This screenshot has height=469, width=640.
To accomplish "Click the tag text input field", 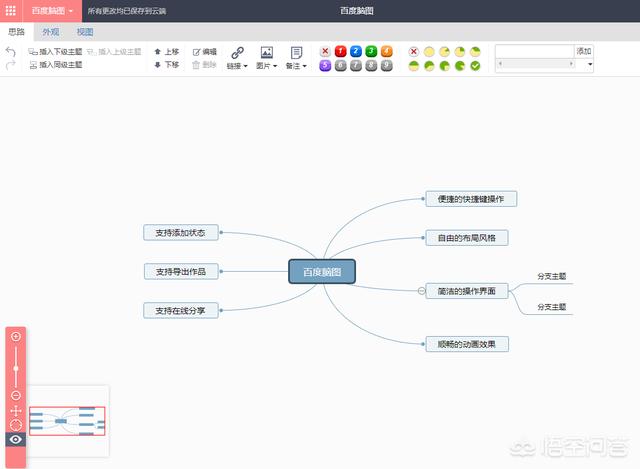I will tap(535, 51).
